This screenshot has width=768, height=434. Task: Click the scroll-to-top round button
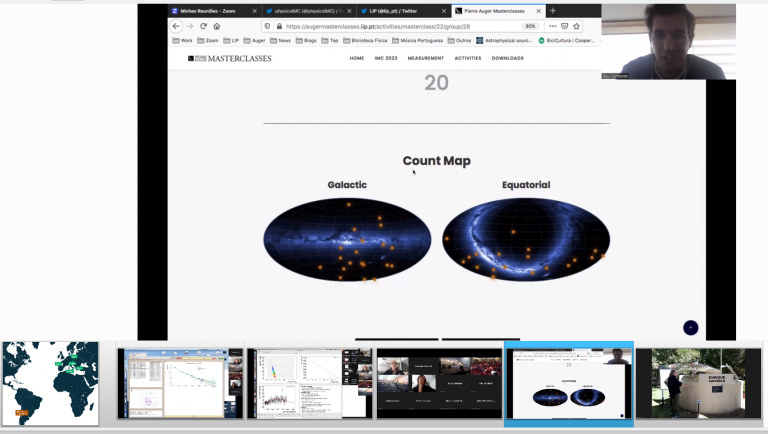(690, 327)
